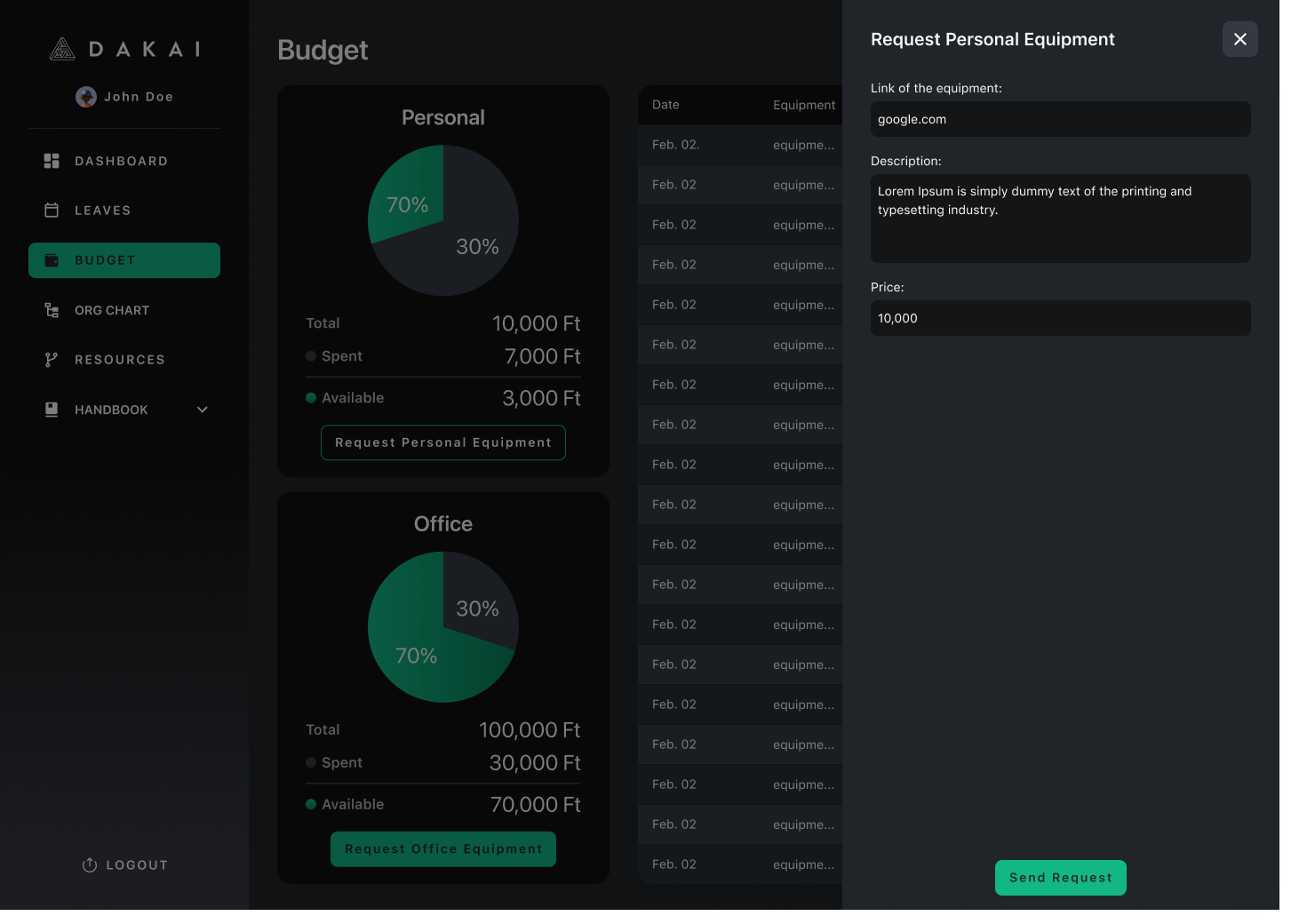Click the Link of the equipment field
Viewport: 1291px width, 924px height.
coord(1060,119)
